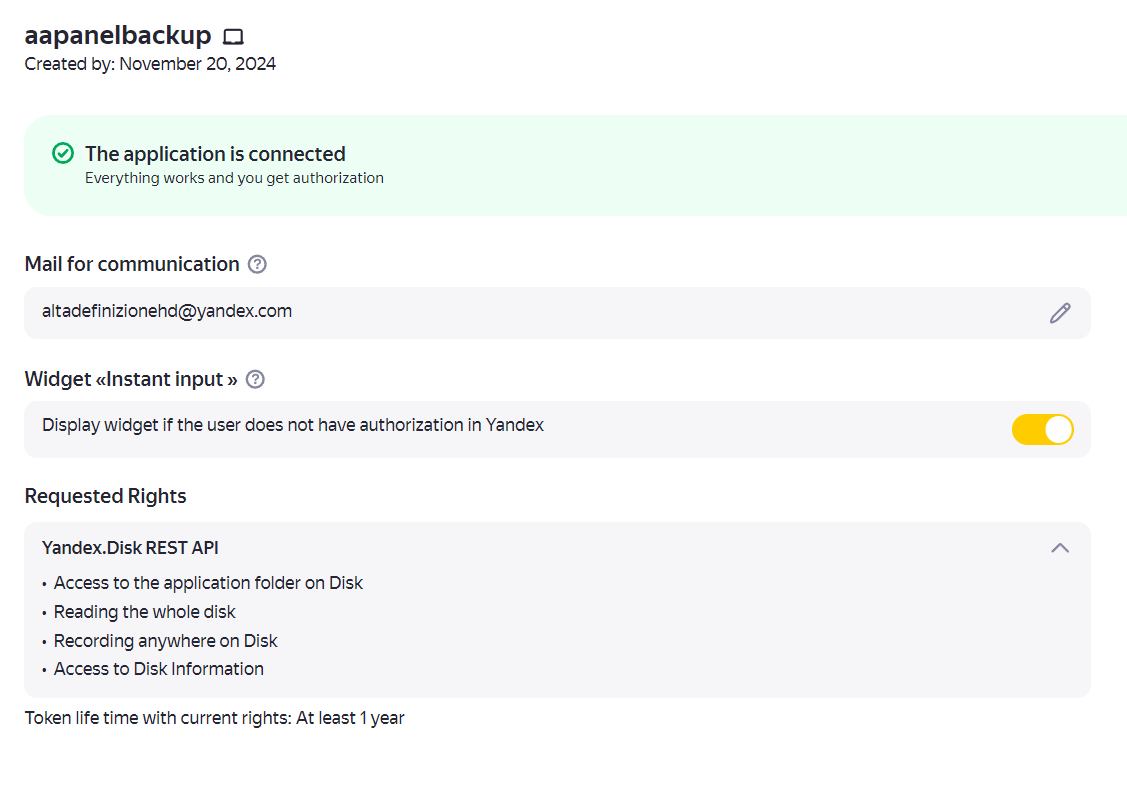Select "Access to Disk Information" permission
1127x809 pixels.
tap(159, 669)
